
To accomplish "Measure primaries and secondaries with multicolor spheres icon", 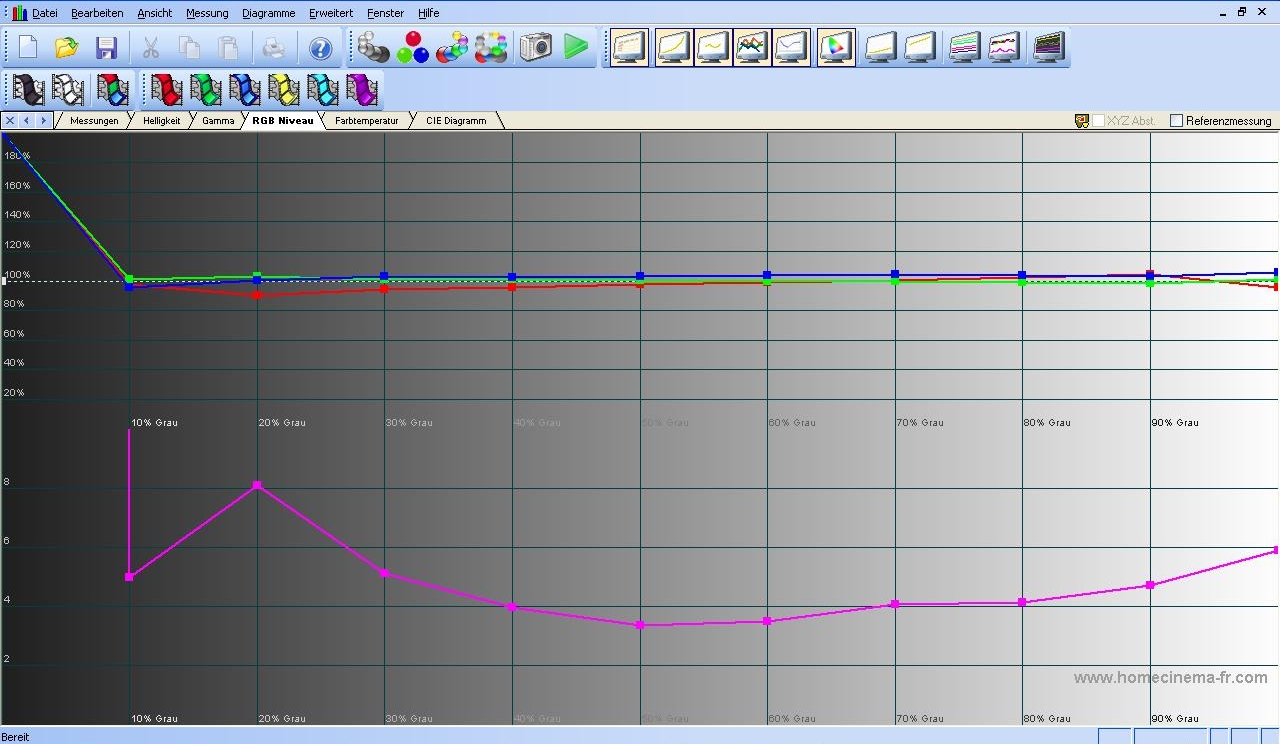I will 452,47.
